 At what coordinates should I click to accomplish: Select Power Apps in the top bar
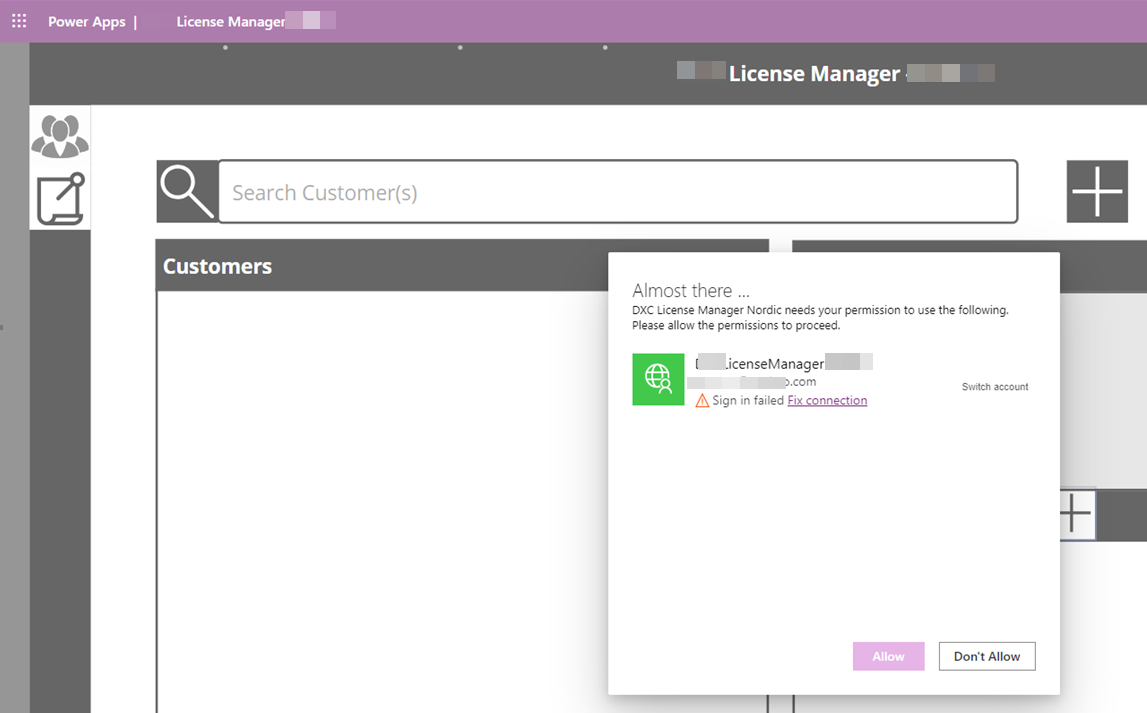coord(88,21)
